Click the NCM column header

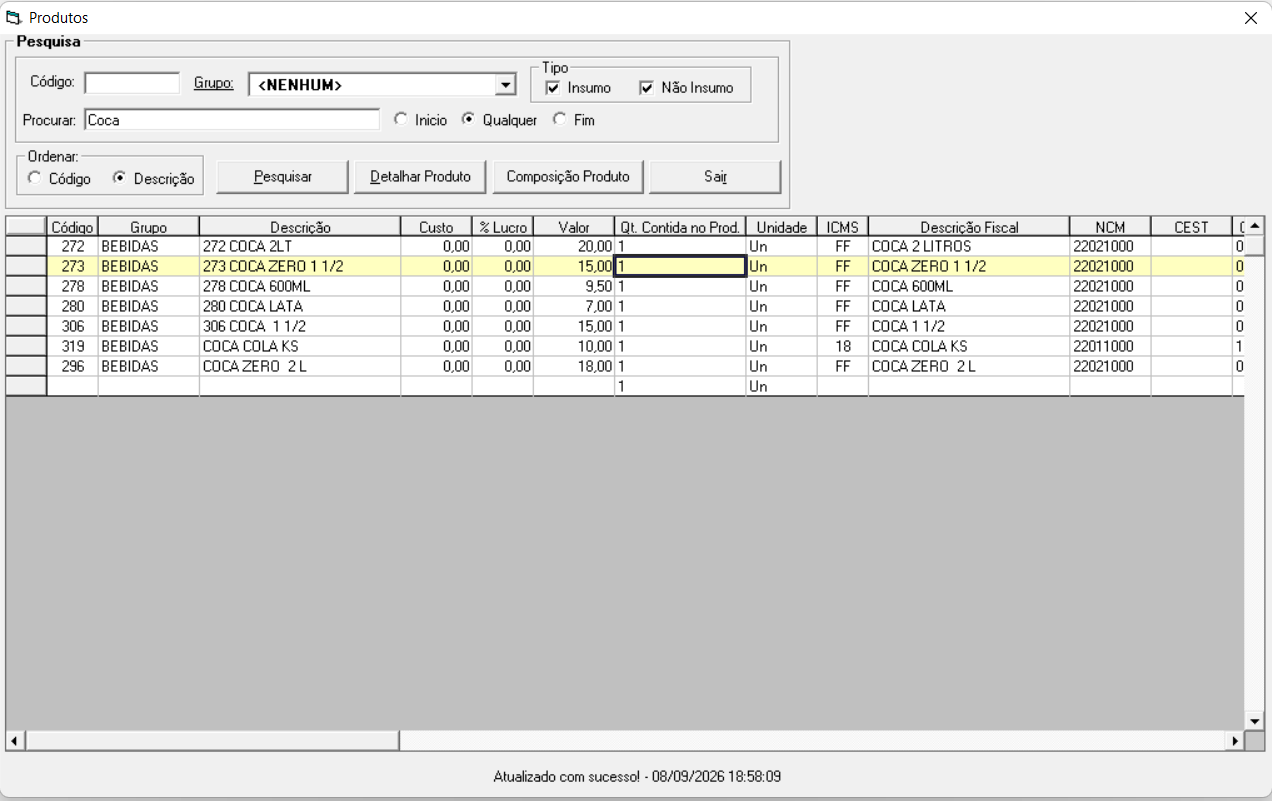point(1110,227)
